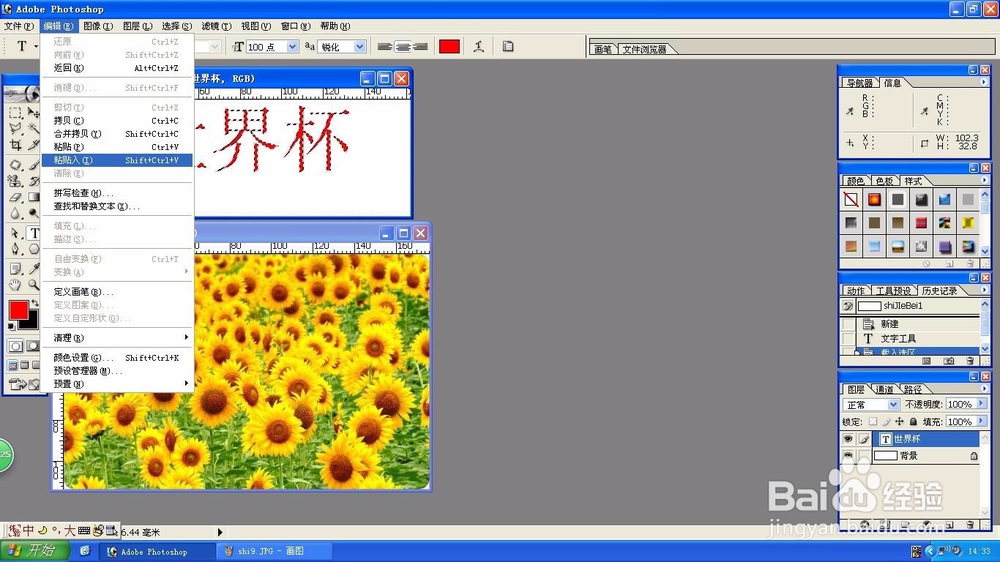Screen dimensions: 1000x562
Task: Open layer blend mode 正常 dropdown
Action: 893,404
